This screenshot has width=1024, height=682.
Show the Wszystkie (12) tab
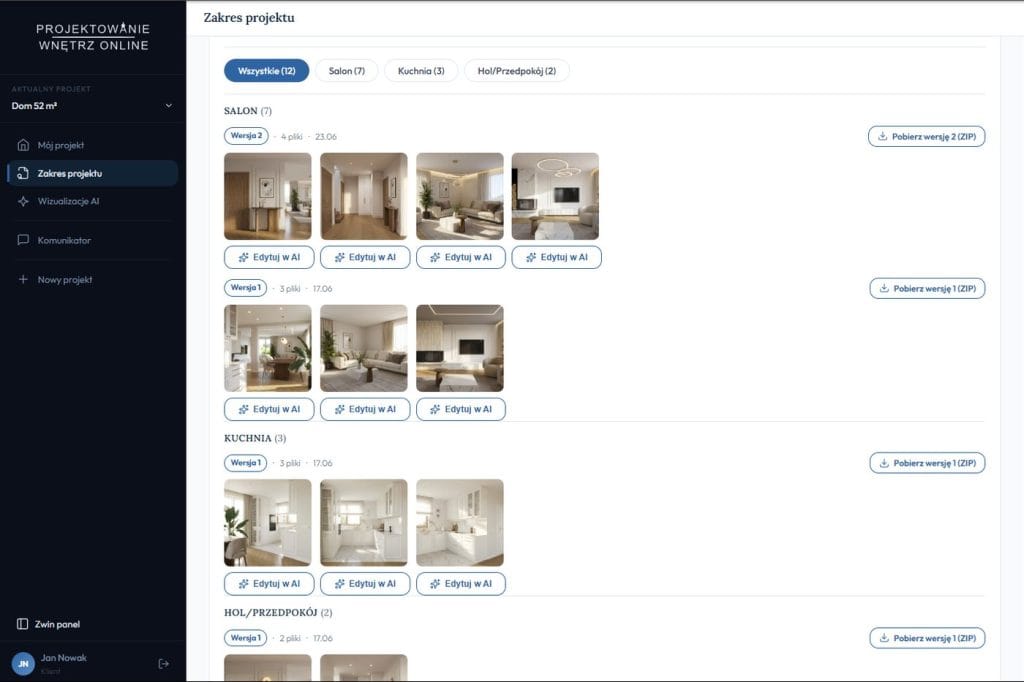(266, 71)
